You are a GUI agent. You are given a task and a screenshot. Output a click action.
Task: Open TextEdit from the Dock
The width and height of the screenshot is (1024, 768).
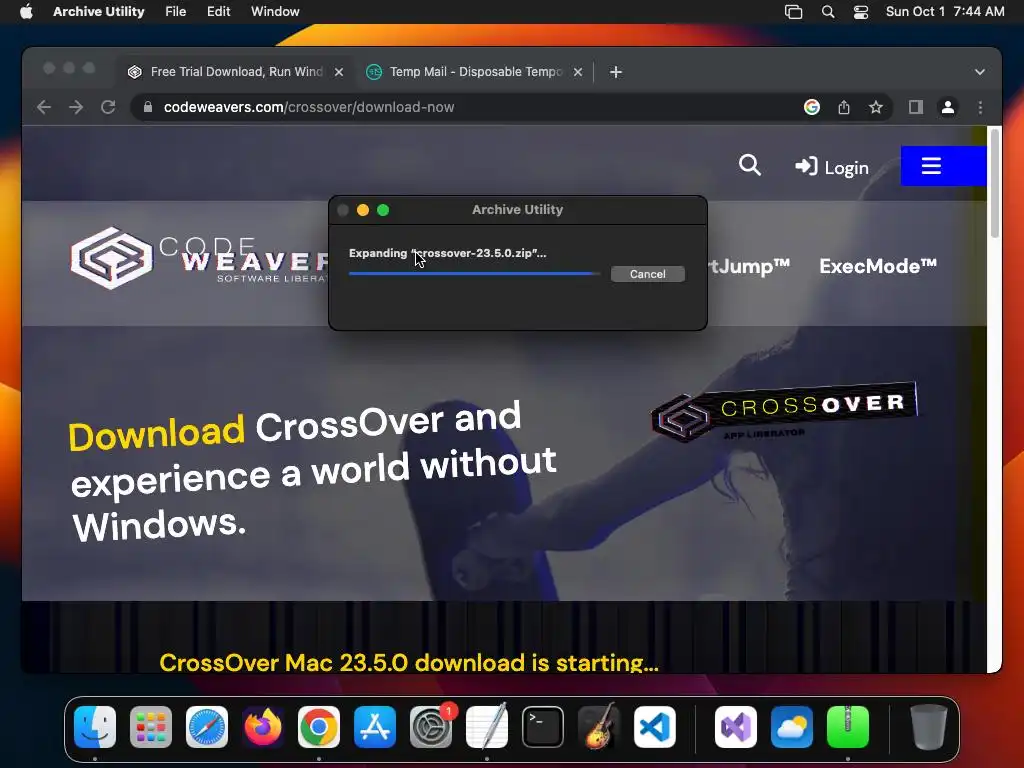(x=487, y=727)
